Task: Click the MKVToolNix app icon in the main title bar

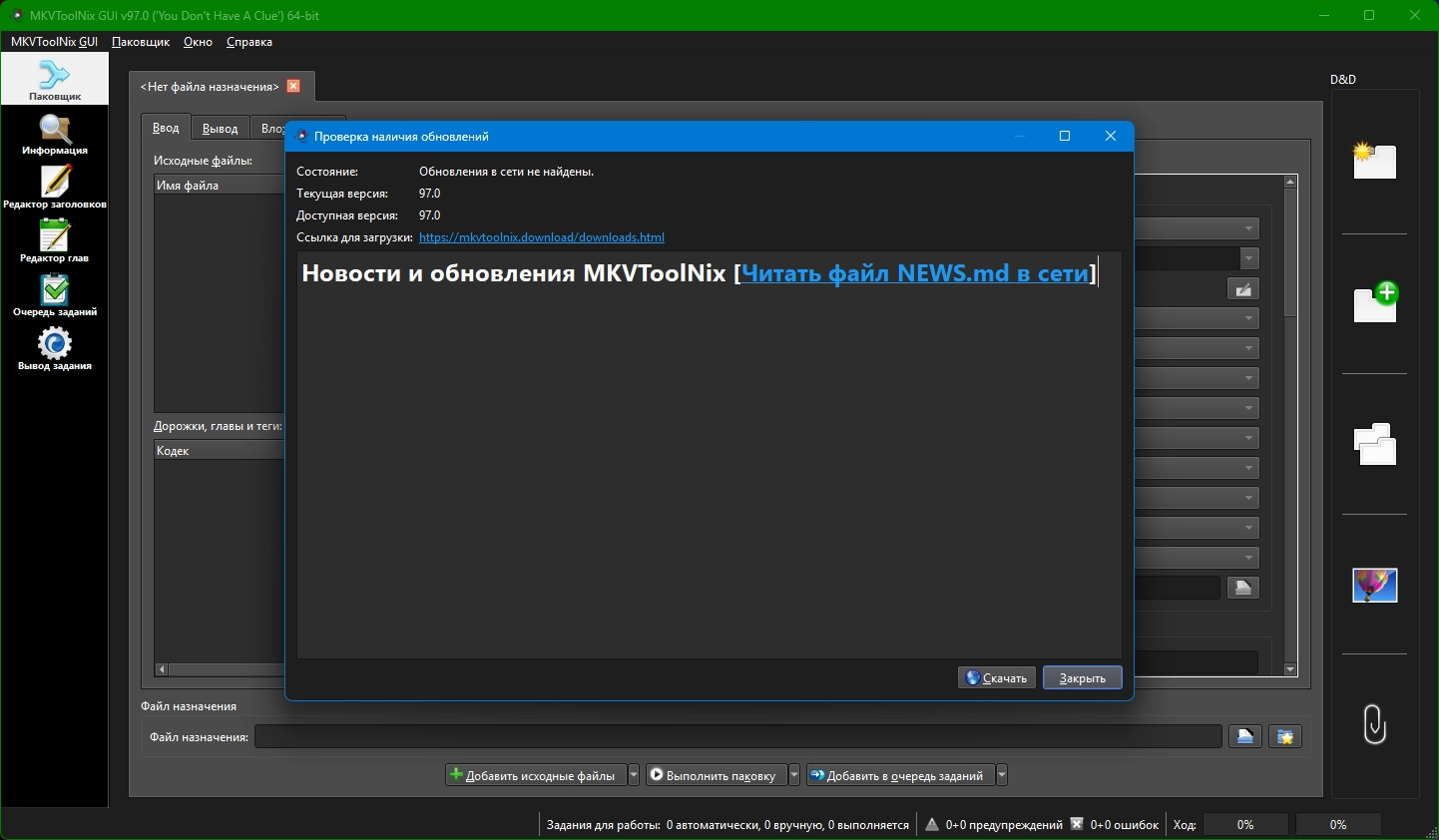Action: pyautogui.click(x=18, y=15)
